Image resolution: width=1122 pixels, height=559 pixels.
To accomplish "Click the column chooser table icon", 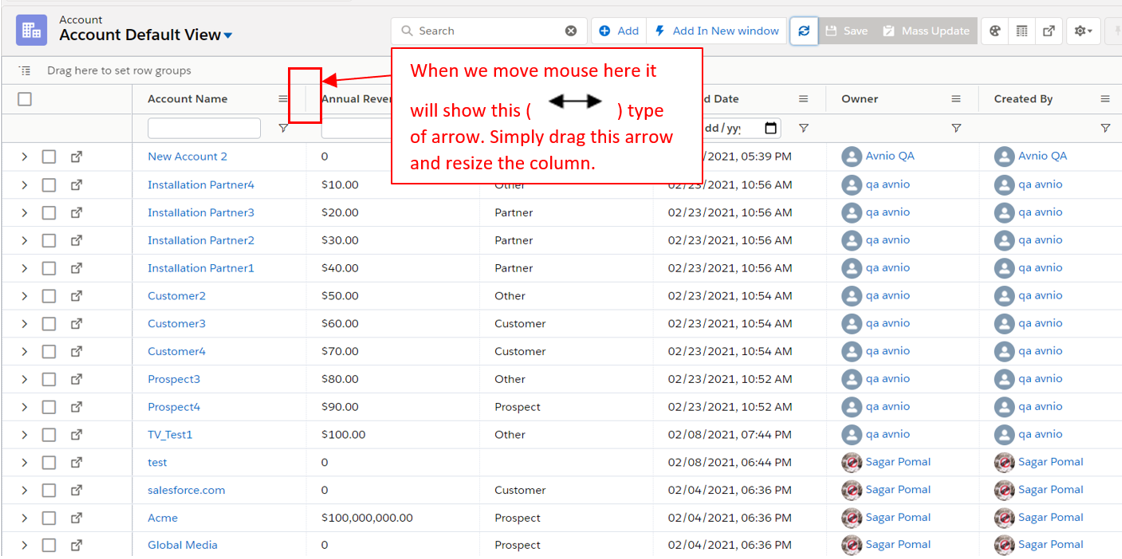I will (x=1021, y=31).
